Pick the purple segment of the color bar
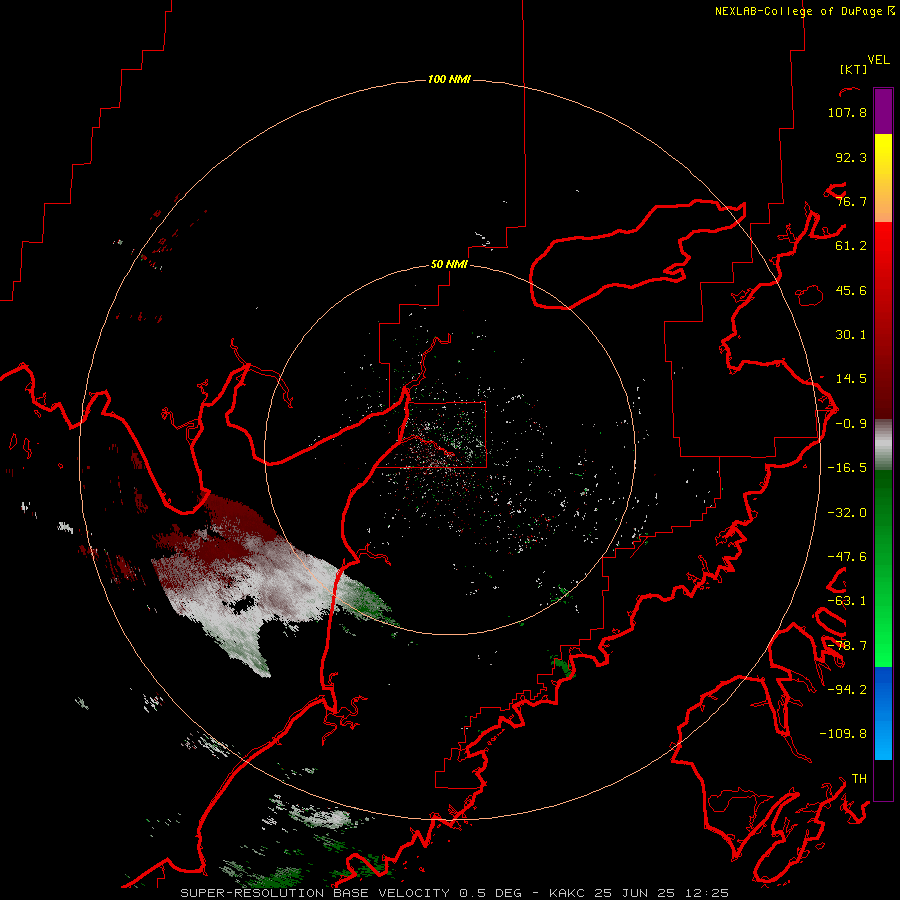This screenshot has width=900, height=900. pos(883,111)
